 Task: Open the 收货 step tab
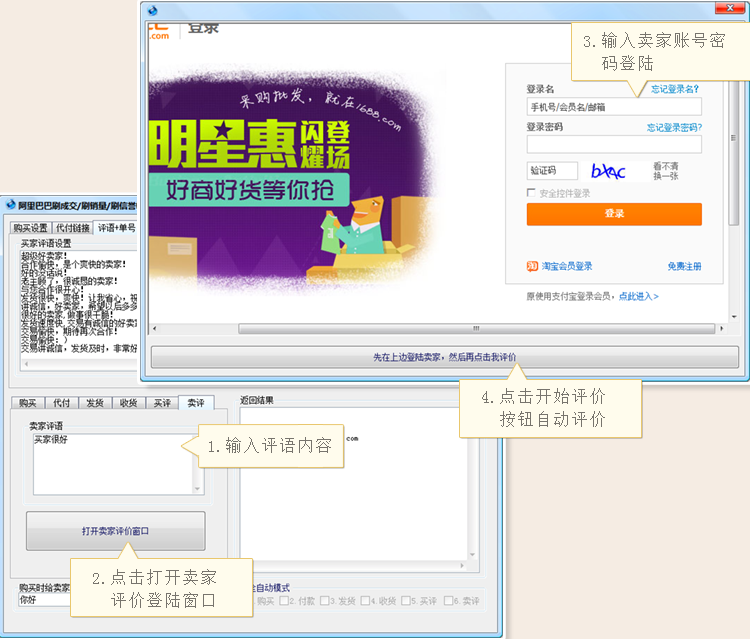129,403
